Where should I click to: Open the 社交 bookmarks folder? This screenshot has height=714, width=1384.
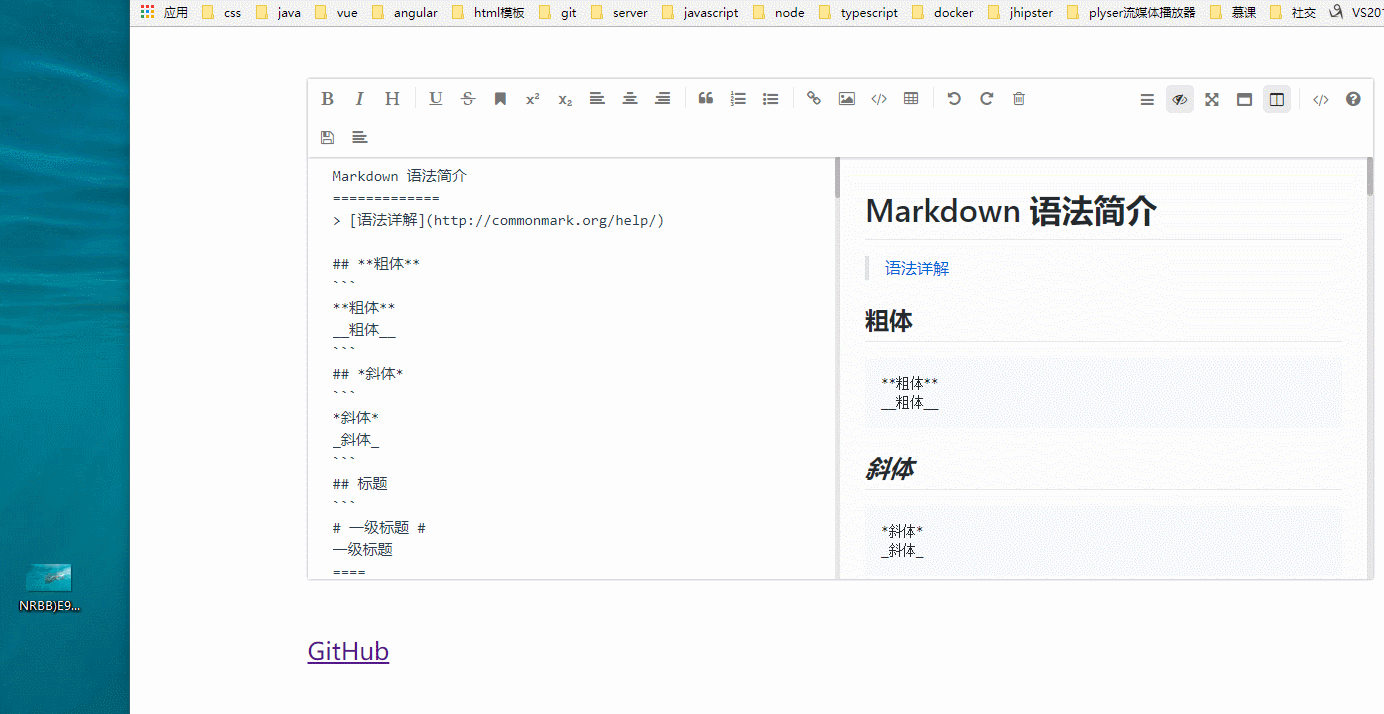1292,13
